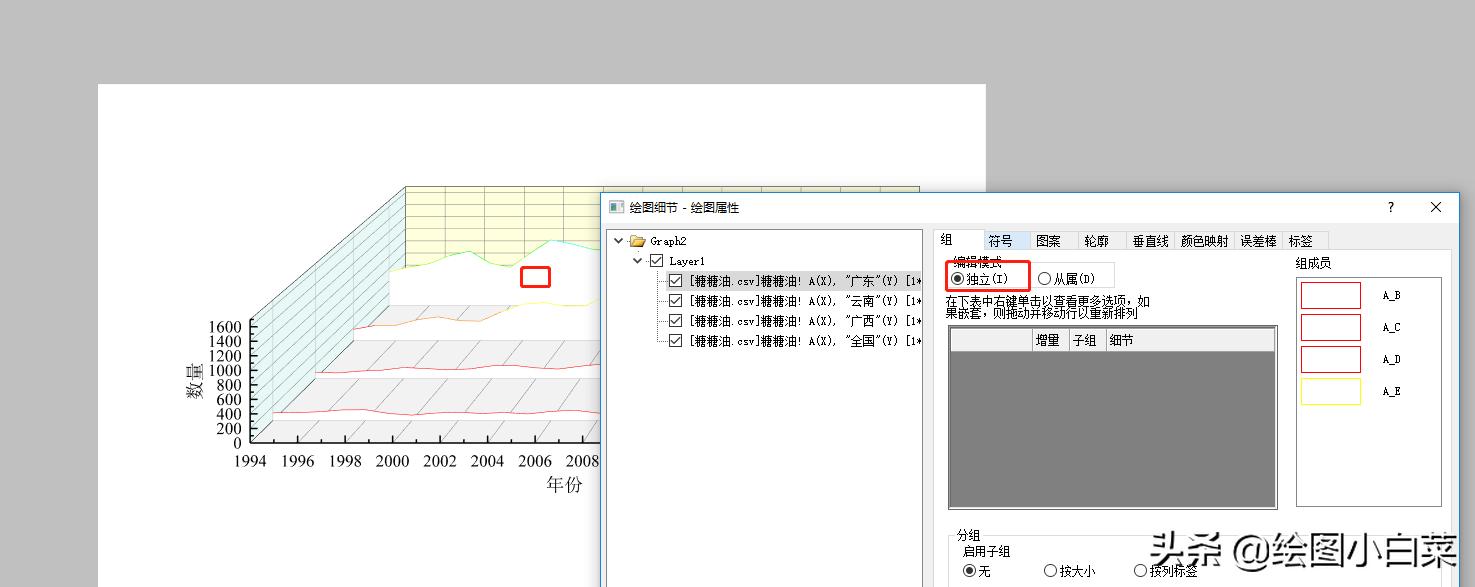1475x587 pixels.
Task: Switch to the 颜色映射 tab
Action: (x=1205, y=241)
